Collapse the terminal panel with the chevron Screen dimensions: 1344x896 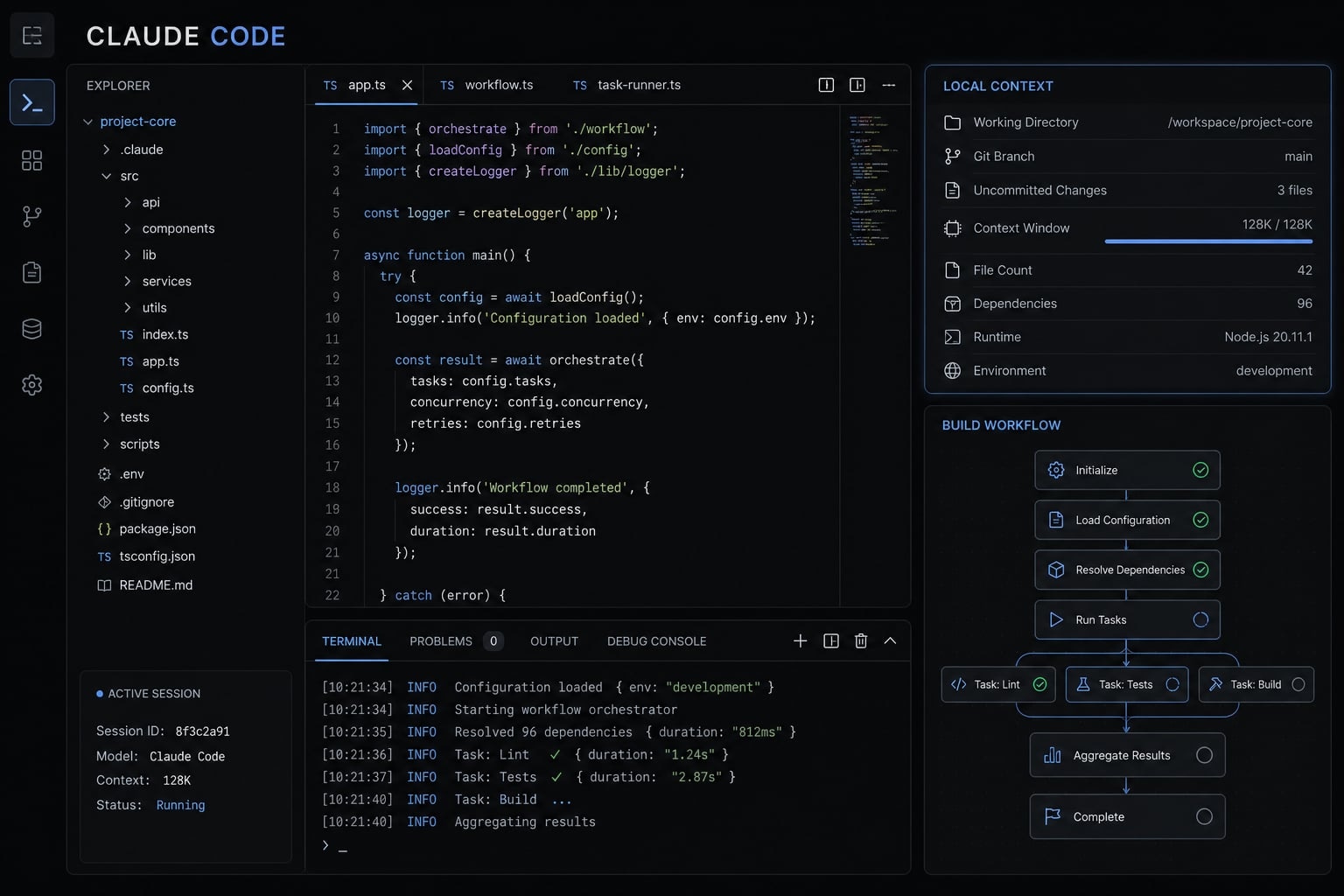point(890,640)
